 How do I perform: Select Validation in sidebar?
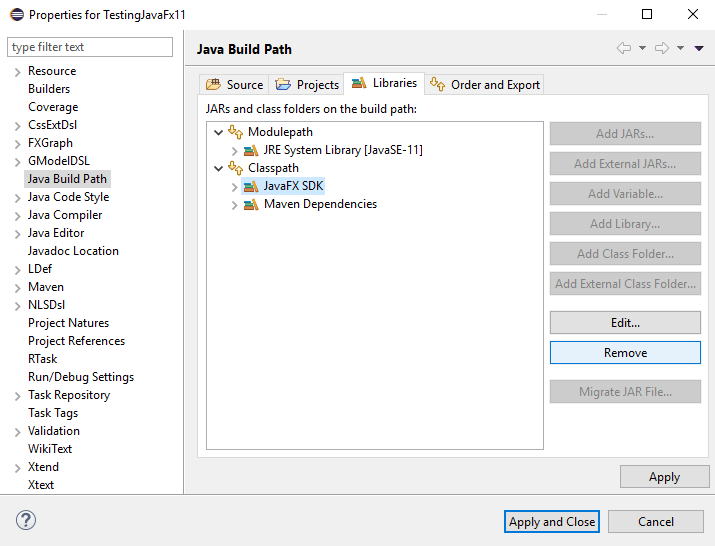pyautogui.click(x=53, y=431)
